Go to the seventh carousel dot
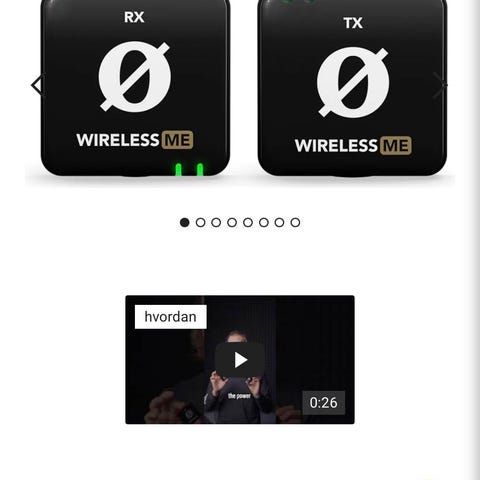The image size is (480, 480). tap(279, 222)
